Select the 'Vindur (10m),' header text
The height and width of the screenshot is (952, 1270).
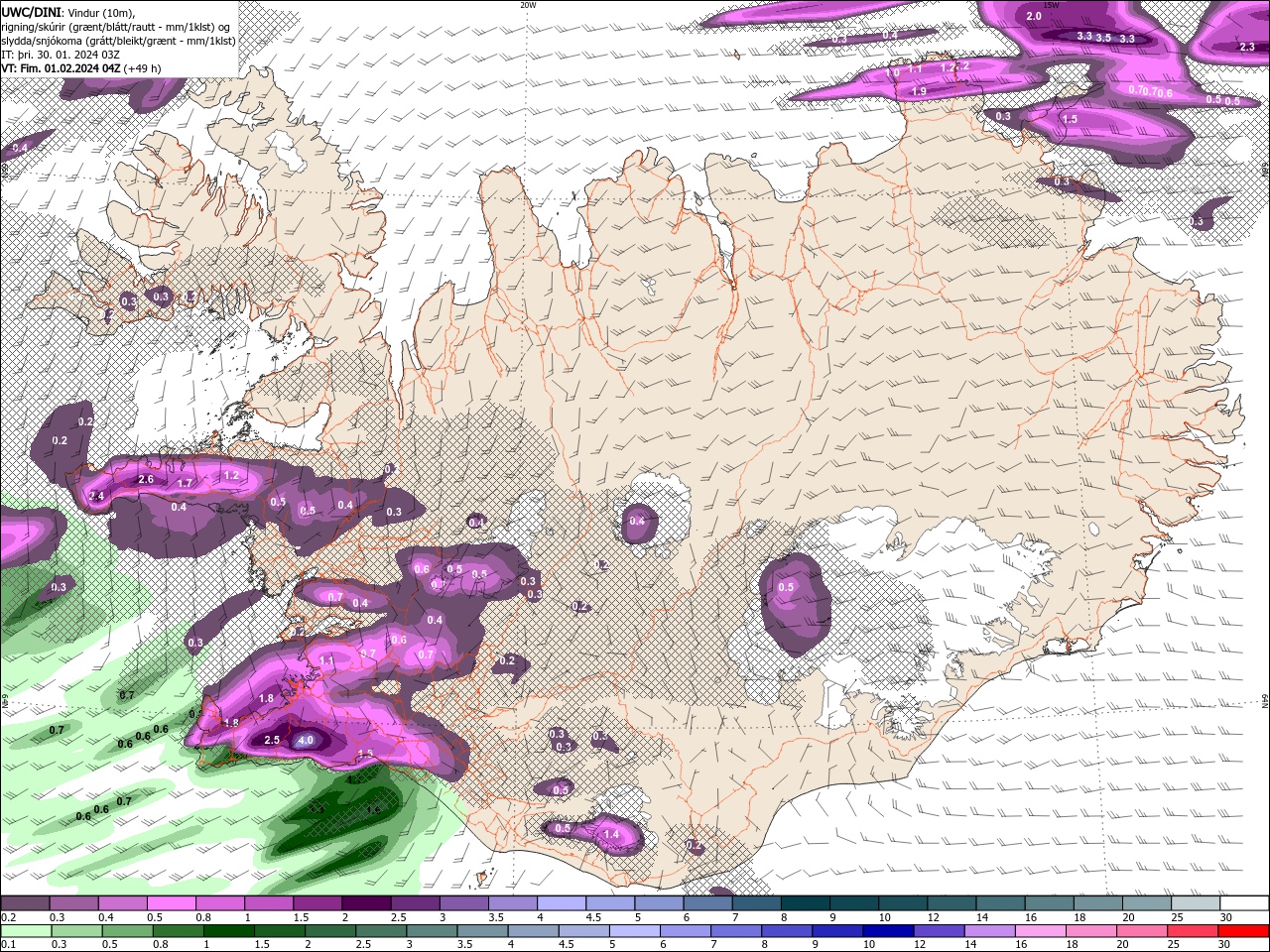click(x=100, y=12)
